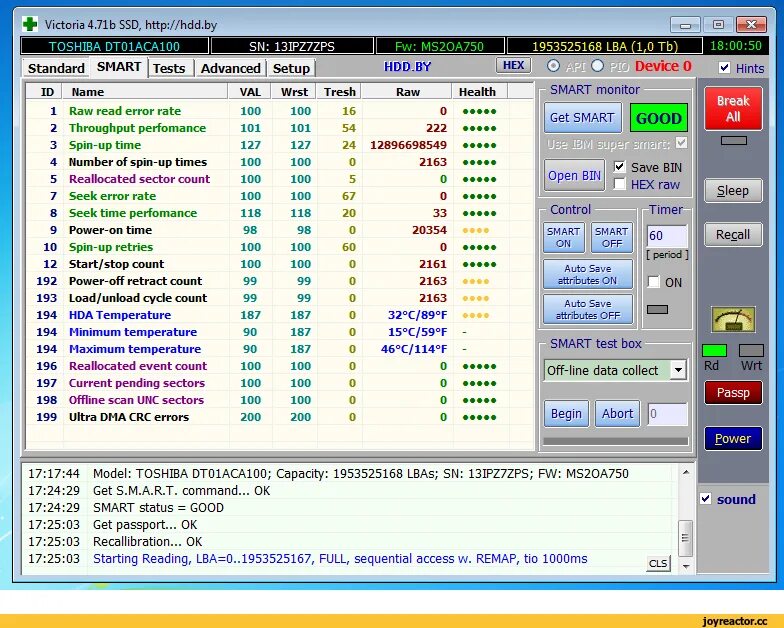Click the Seek error rate row
784x628 pixels.
tap(280, 196)
